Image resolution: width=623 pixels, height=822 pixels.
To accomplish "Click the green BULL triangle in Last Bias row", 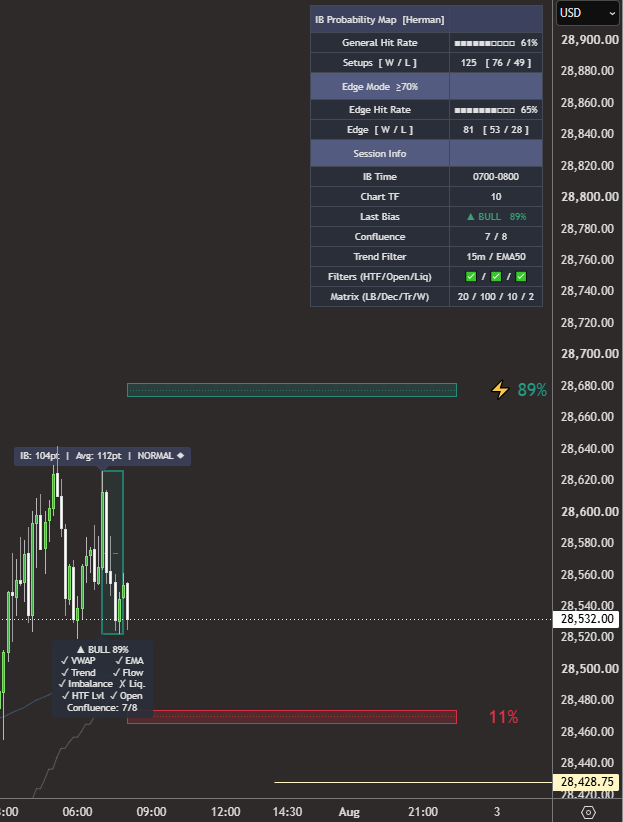I will click(x=470, y=217).
